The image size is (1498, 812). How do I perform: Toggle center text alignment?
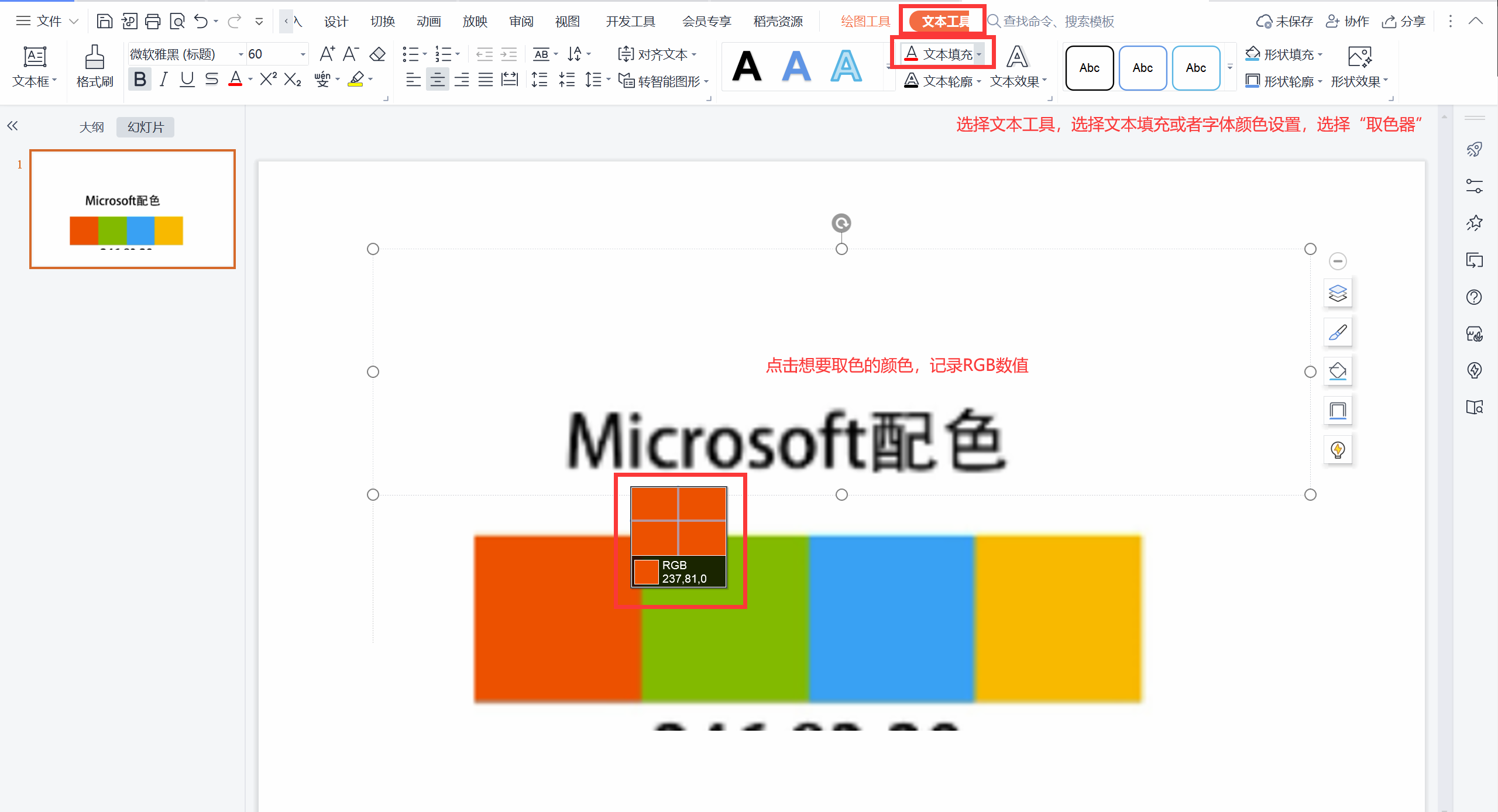tap(437, 80)
